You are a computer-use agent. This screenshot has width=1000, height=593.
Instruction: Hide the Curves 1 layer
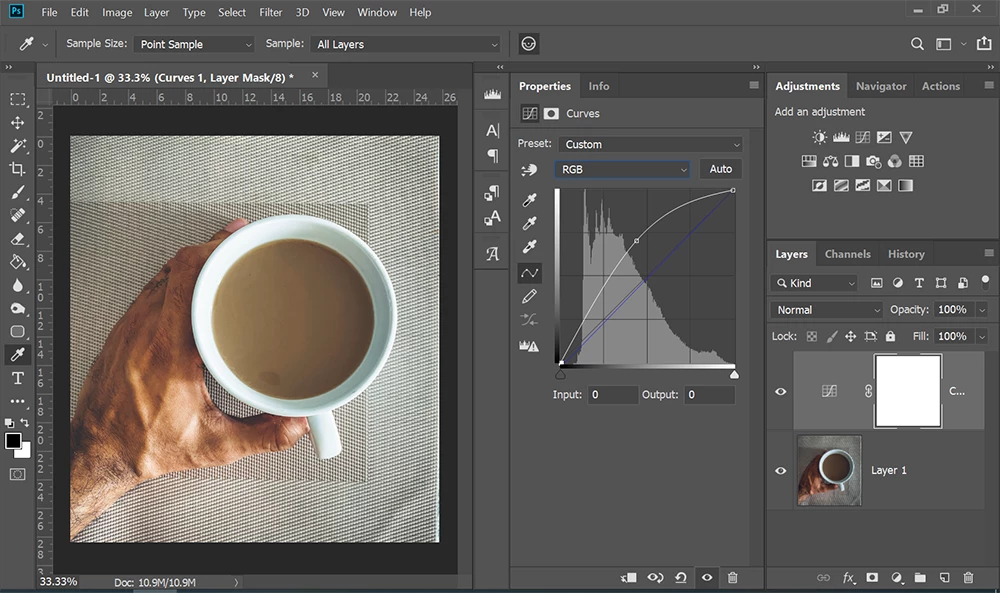(x=781, y=392)
